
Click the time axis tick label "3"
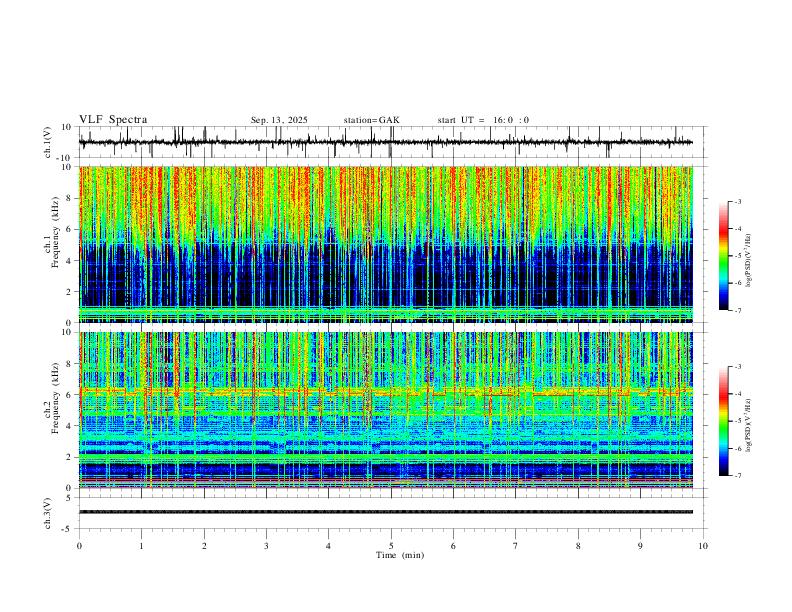click(266, 546)
